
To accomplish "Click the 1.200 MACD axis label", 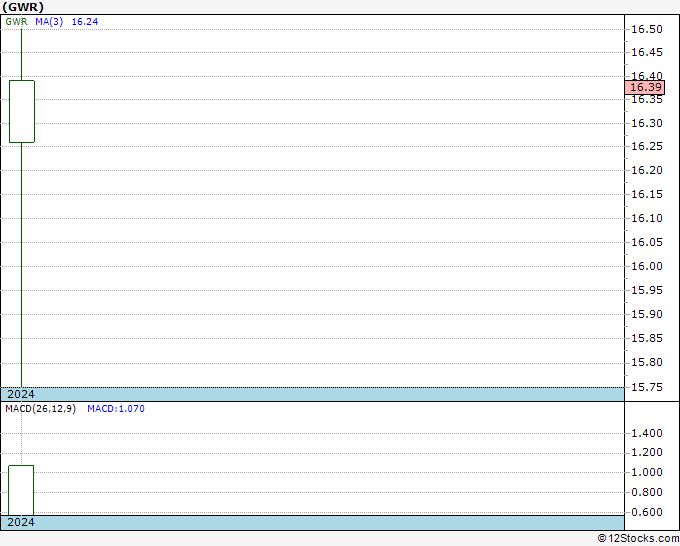I will click(647, 452).
